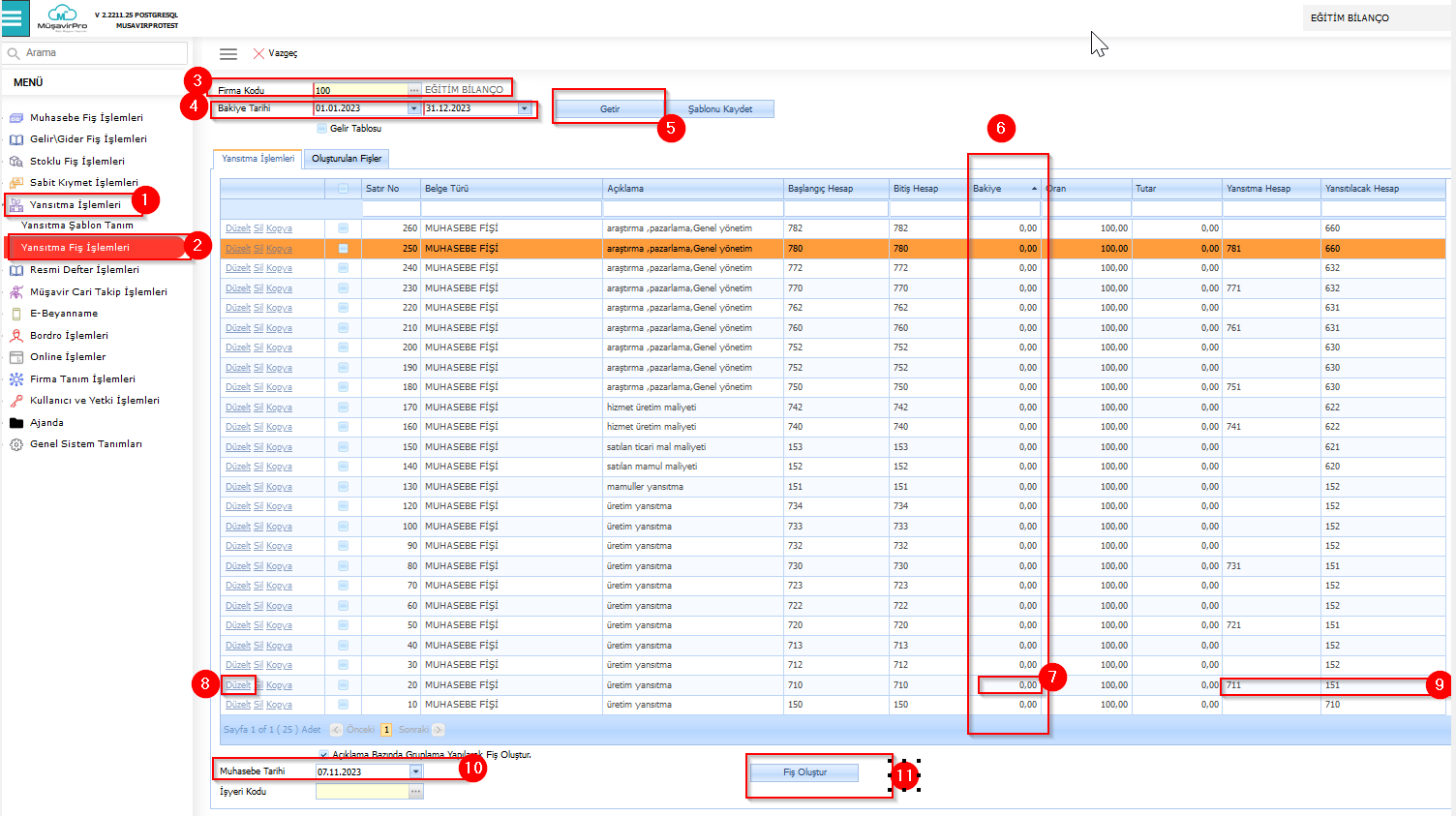The image size is (1456, 816).
Task: Toggle select-all checkbox in table header
Action: [343, 189]
